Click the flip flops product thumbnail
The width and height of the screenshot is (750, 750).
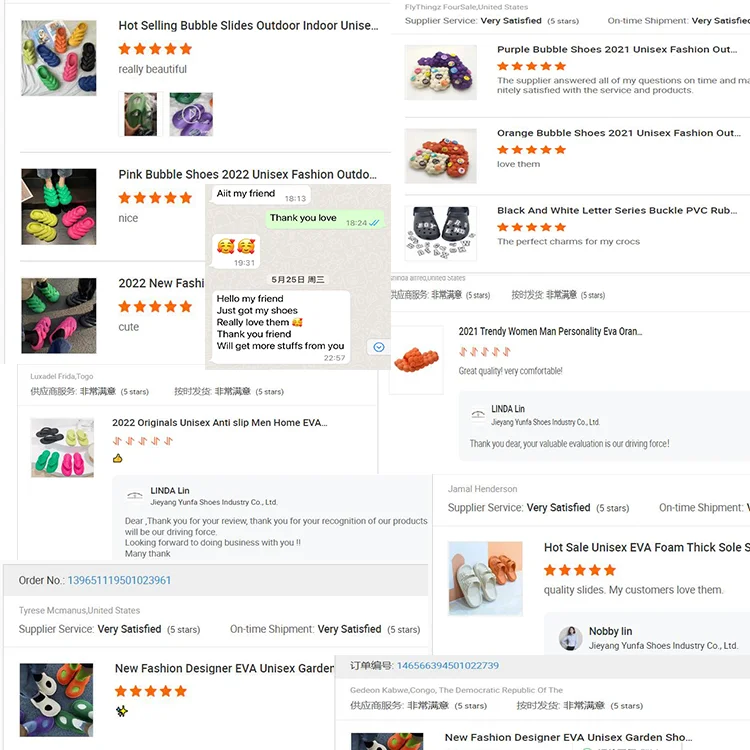pos(63,448)
